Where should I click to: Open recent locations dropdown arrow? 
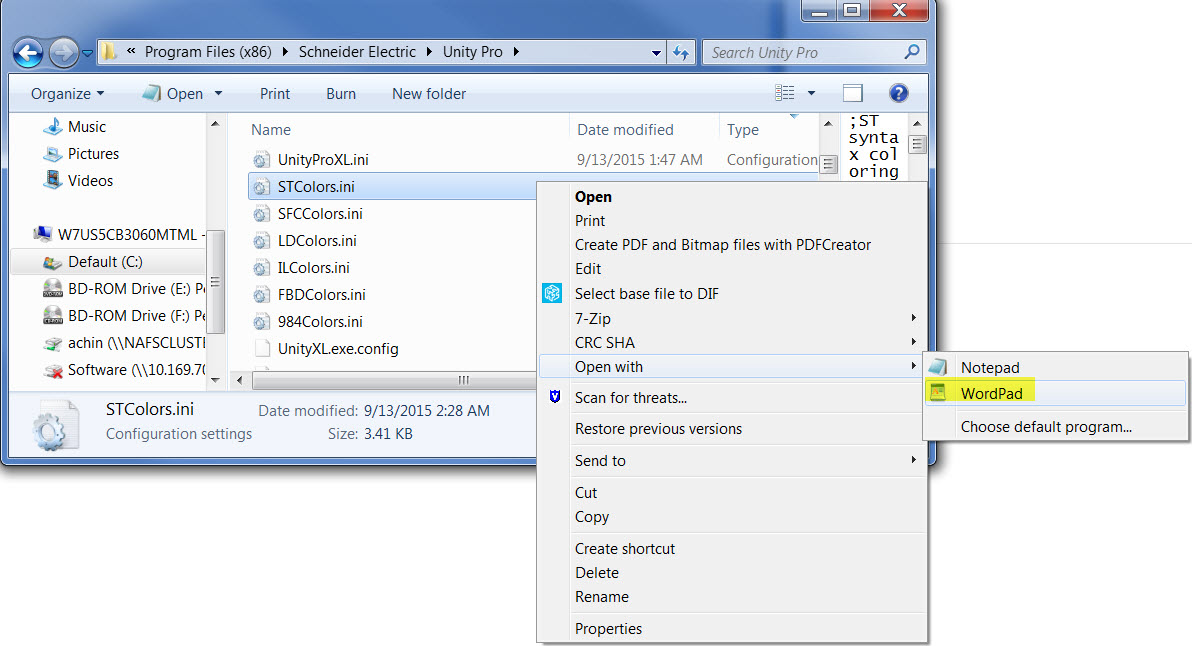coord(87,53)
